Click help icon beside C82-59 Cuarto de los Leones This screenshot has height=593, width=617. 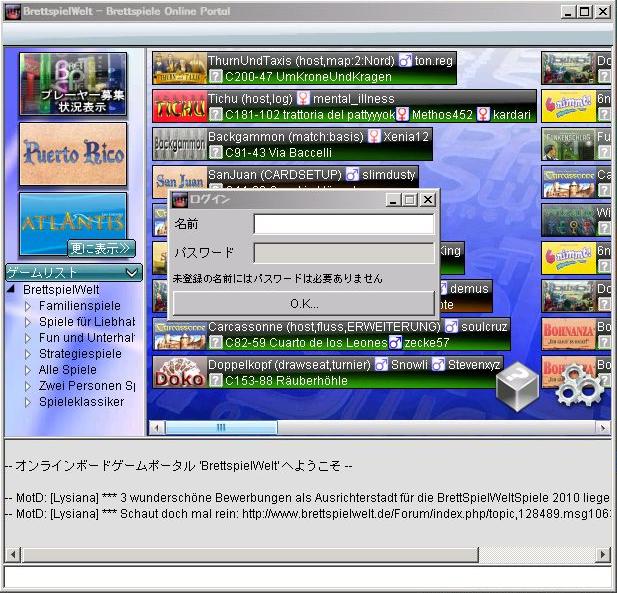(215, 342)
